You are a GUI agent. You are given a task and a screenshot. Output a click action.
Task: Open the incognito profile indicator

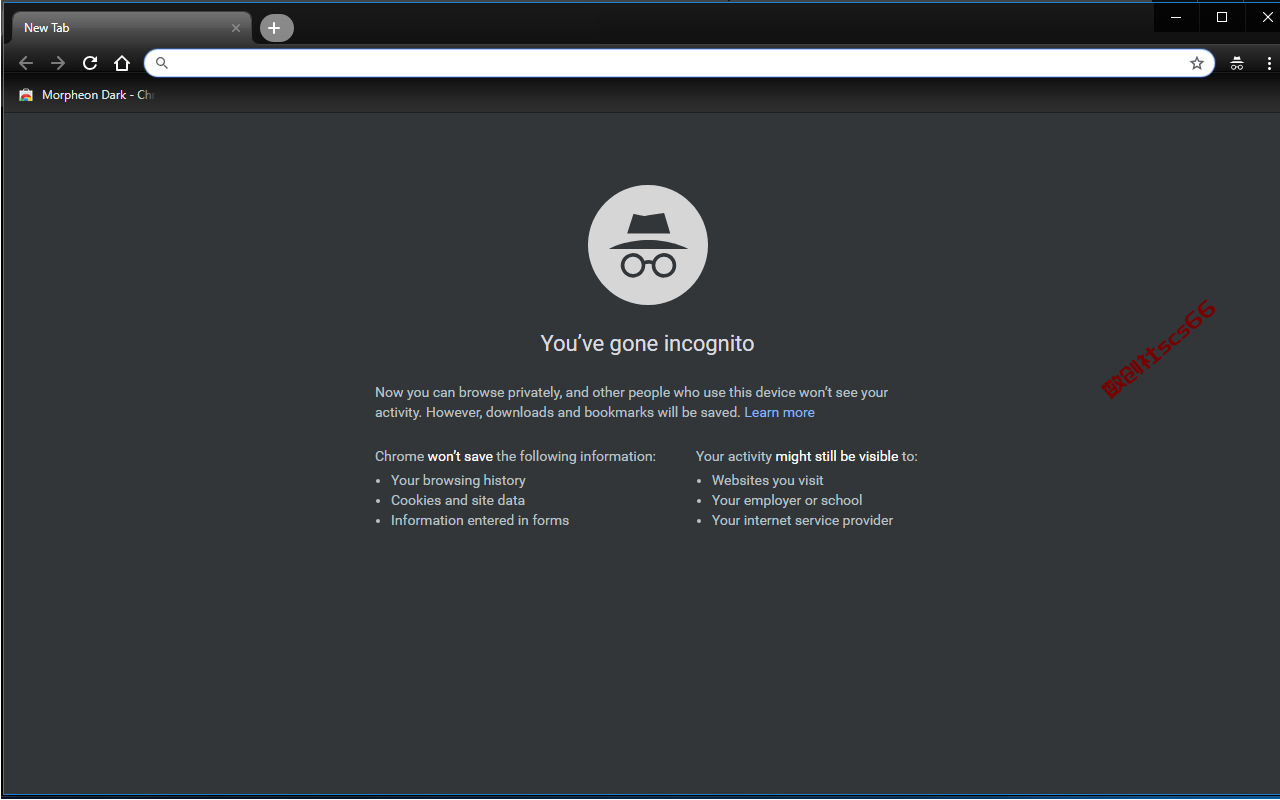(1237, 63)
